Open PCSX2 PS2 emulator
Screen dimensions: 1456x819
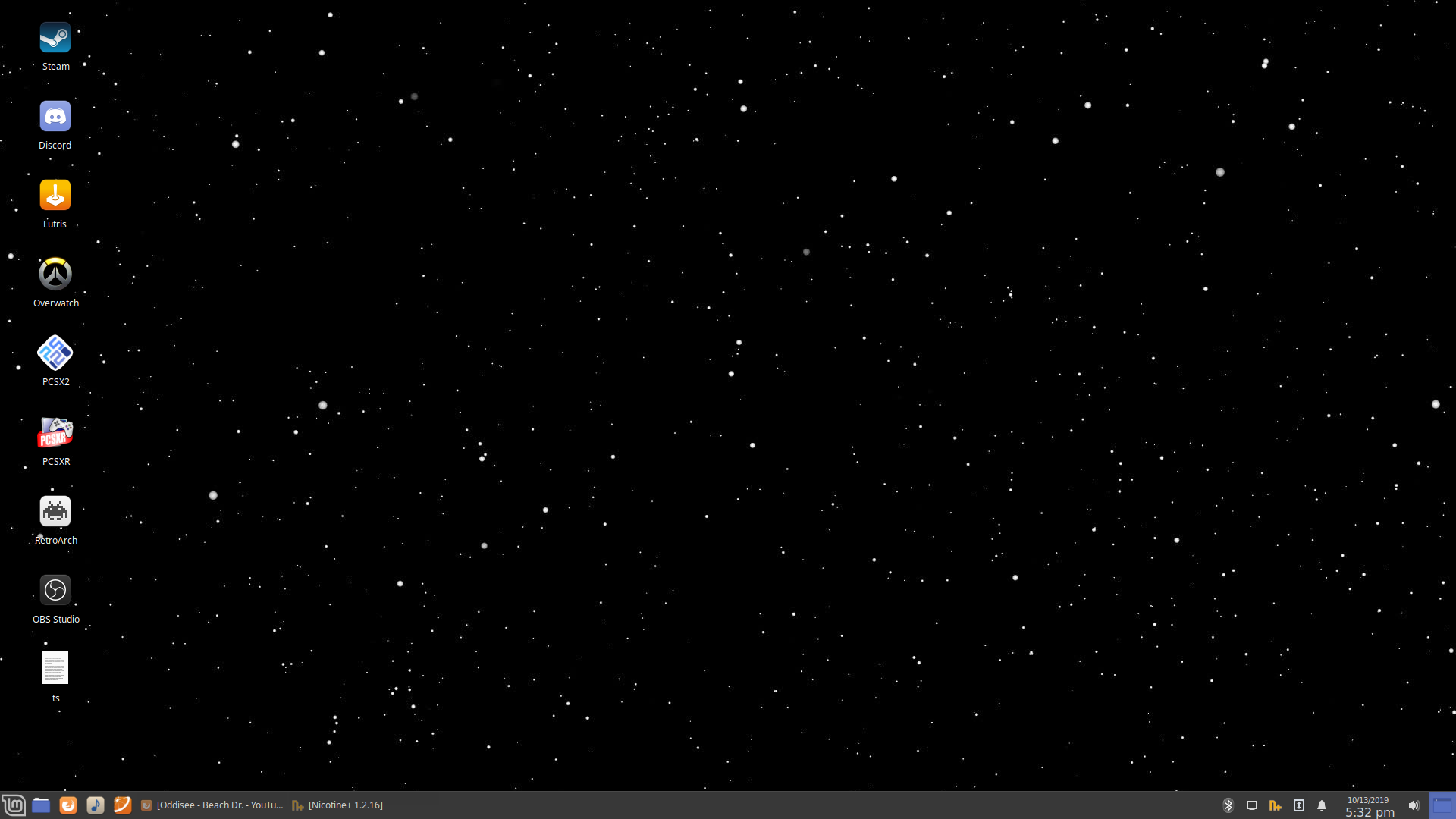click(55, 352)
